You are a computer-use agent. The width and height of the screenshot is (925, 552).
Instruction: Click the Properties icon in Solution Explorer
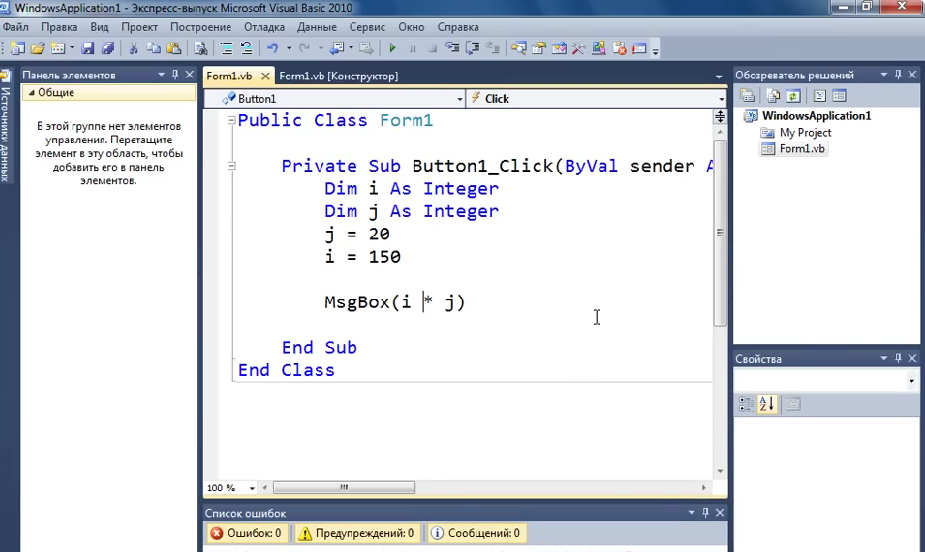click(x=747, y=96)
